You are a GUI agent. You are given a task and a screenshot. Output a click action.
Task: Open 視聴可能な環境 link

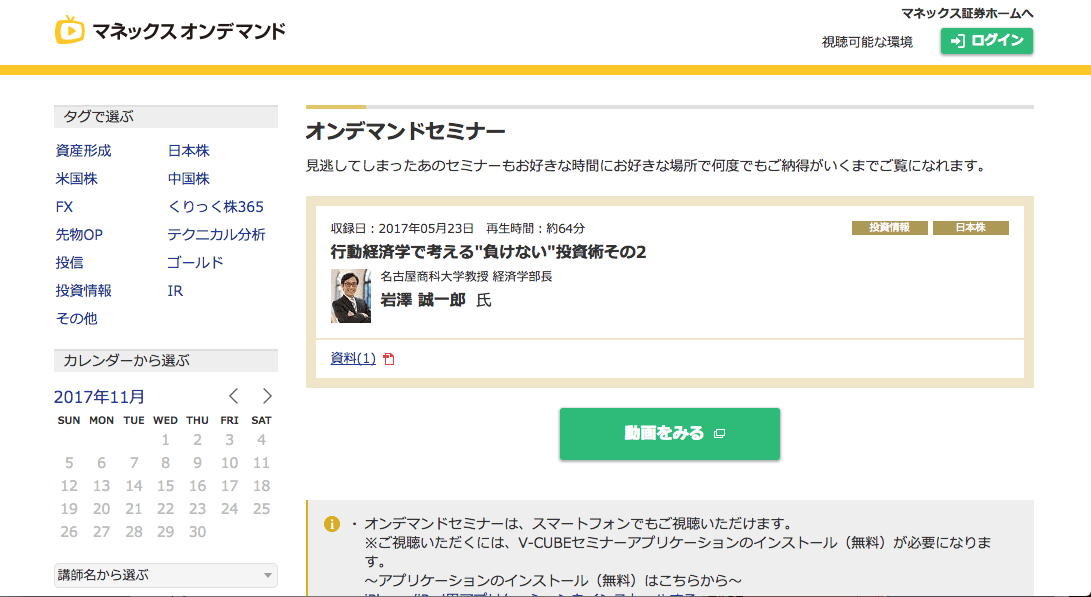click(x=866, y=42)
